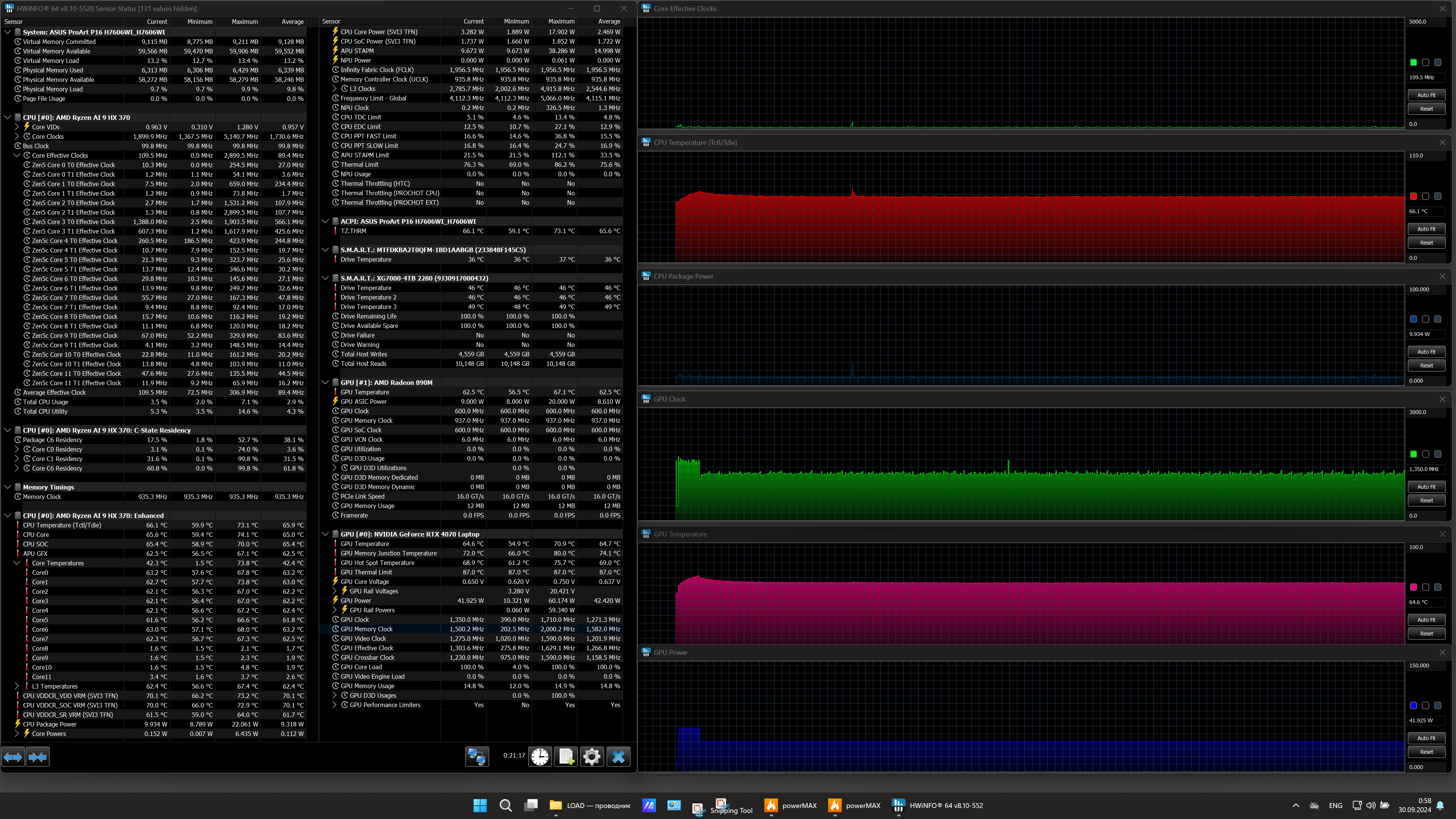Open the remote network monitoring icon
Image resolution: width=1456 pixels, height=819 pixels.
[477, 756]
